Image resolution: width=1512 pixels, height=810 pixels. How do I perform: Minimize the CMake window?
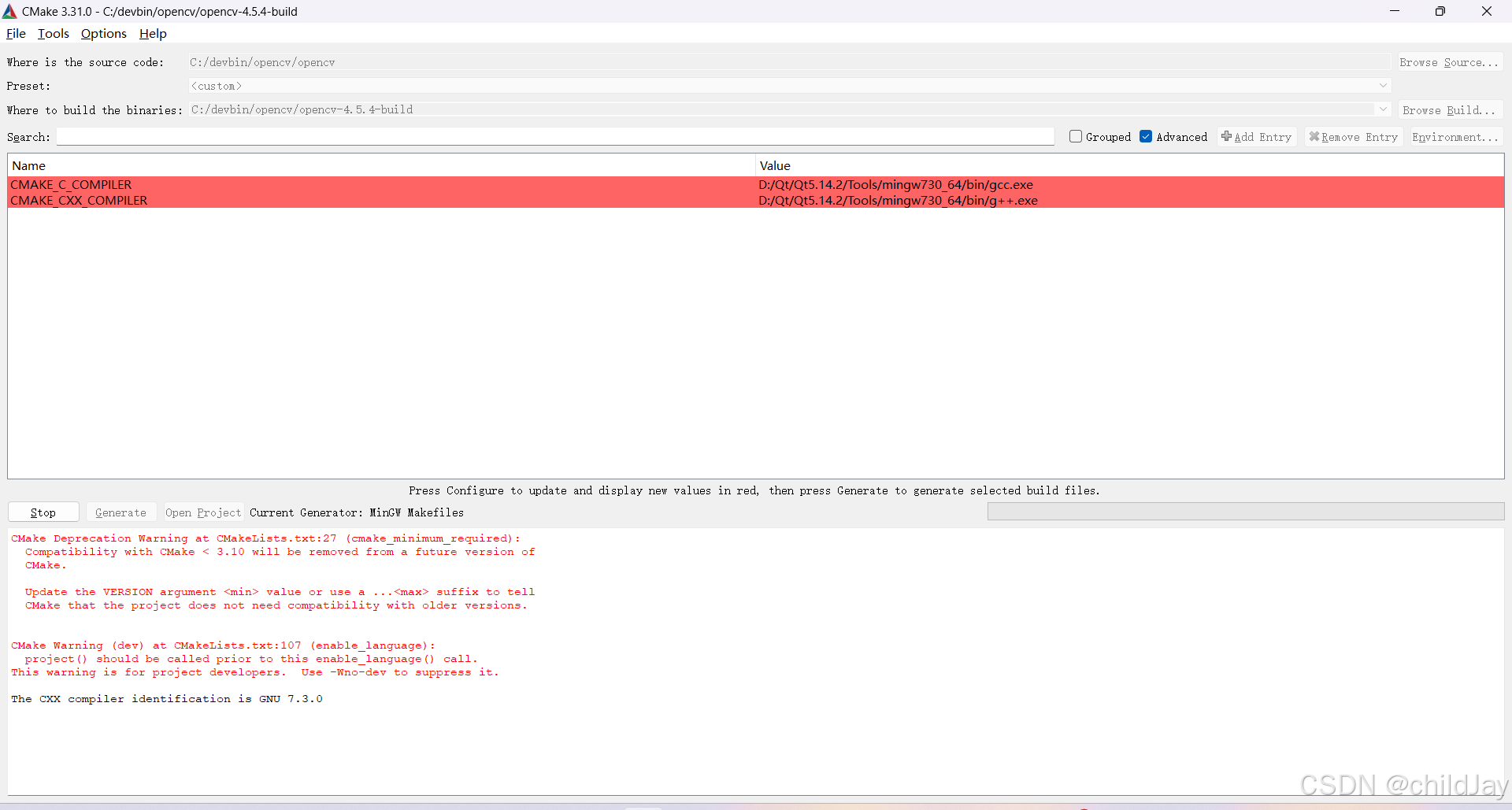(x=1395, y=11)
